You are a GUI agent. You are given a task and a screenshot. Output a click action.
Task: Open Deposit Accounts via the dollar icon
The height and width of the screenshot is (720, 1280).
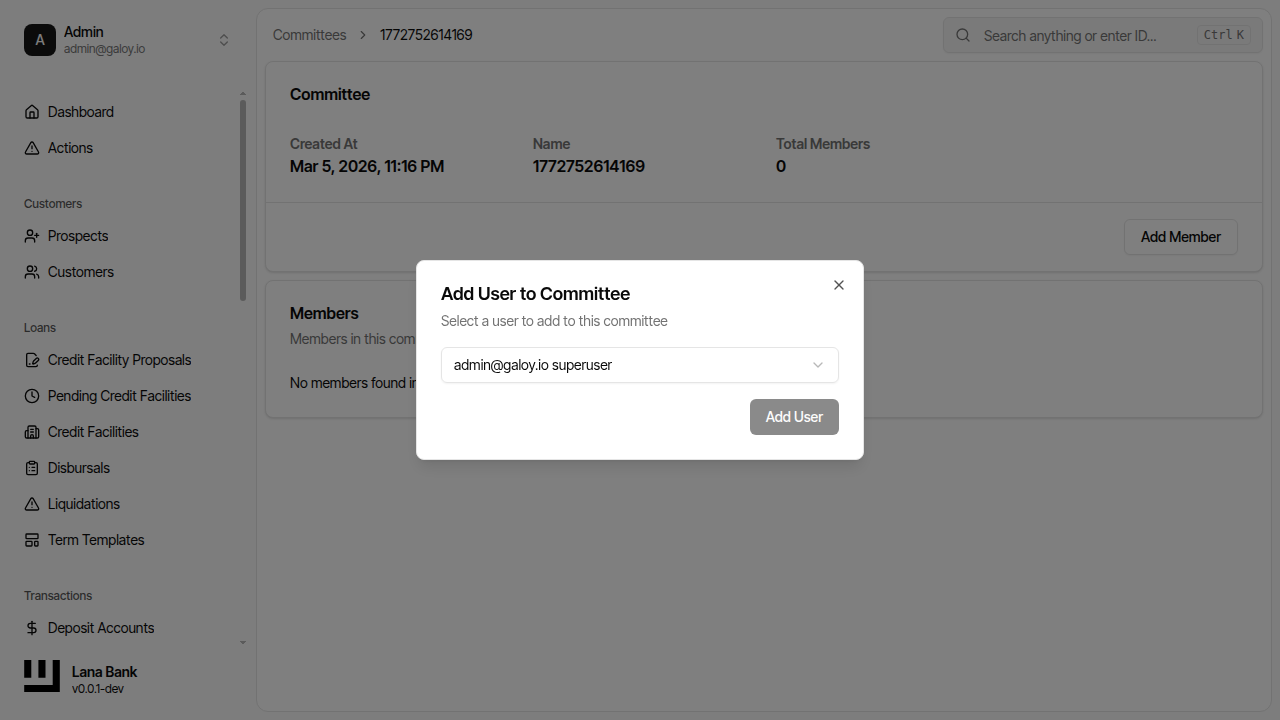coord(31,627)
